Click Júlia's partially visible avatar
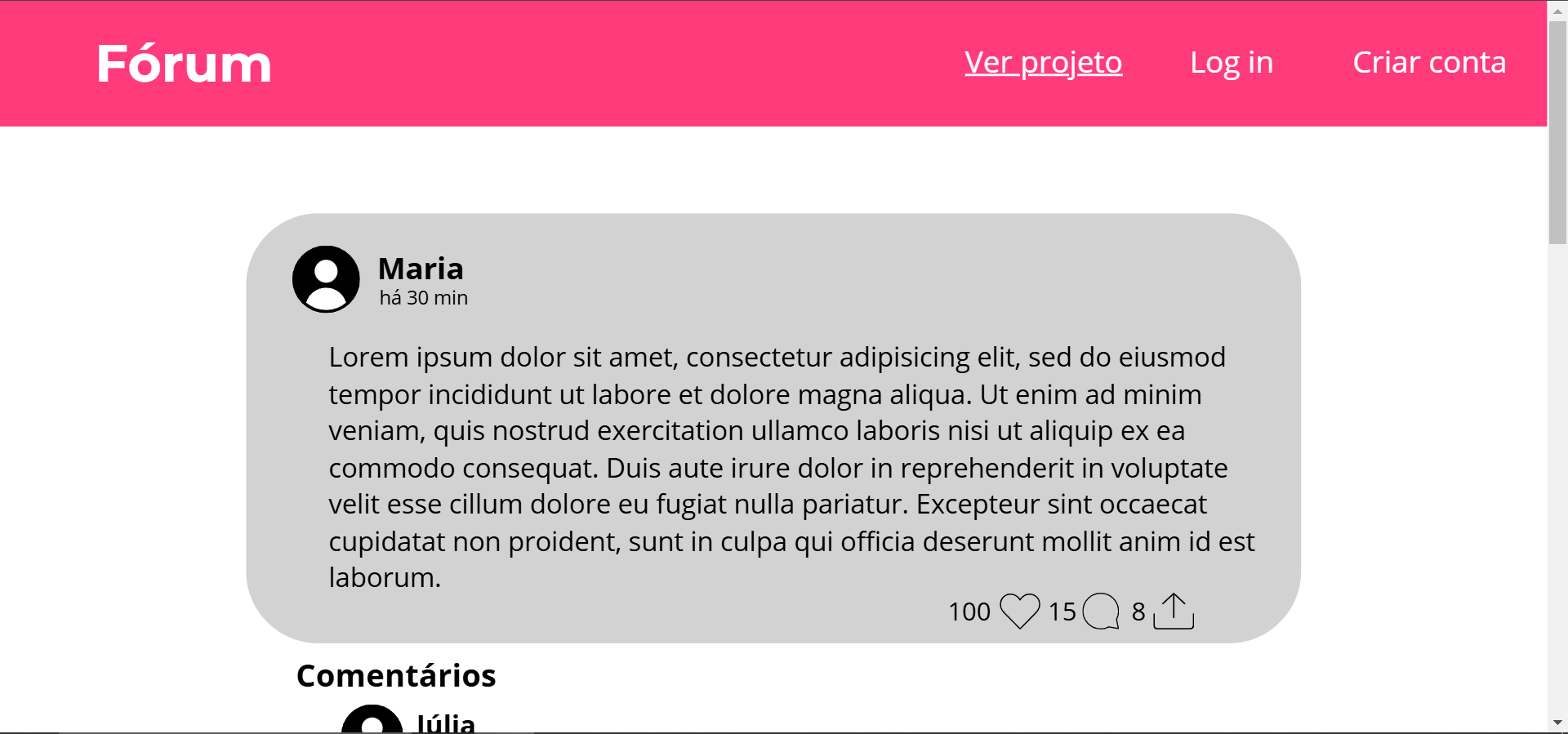The image size is (1568, 734). (372, 720)
